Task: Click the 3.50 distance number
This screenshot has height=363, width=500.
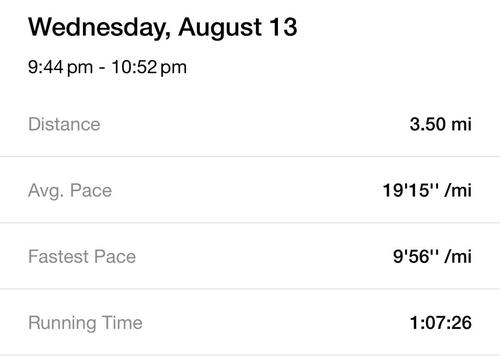Action: pyautogui.click(x=427, y=124)
